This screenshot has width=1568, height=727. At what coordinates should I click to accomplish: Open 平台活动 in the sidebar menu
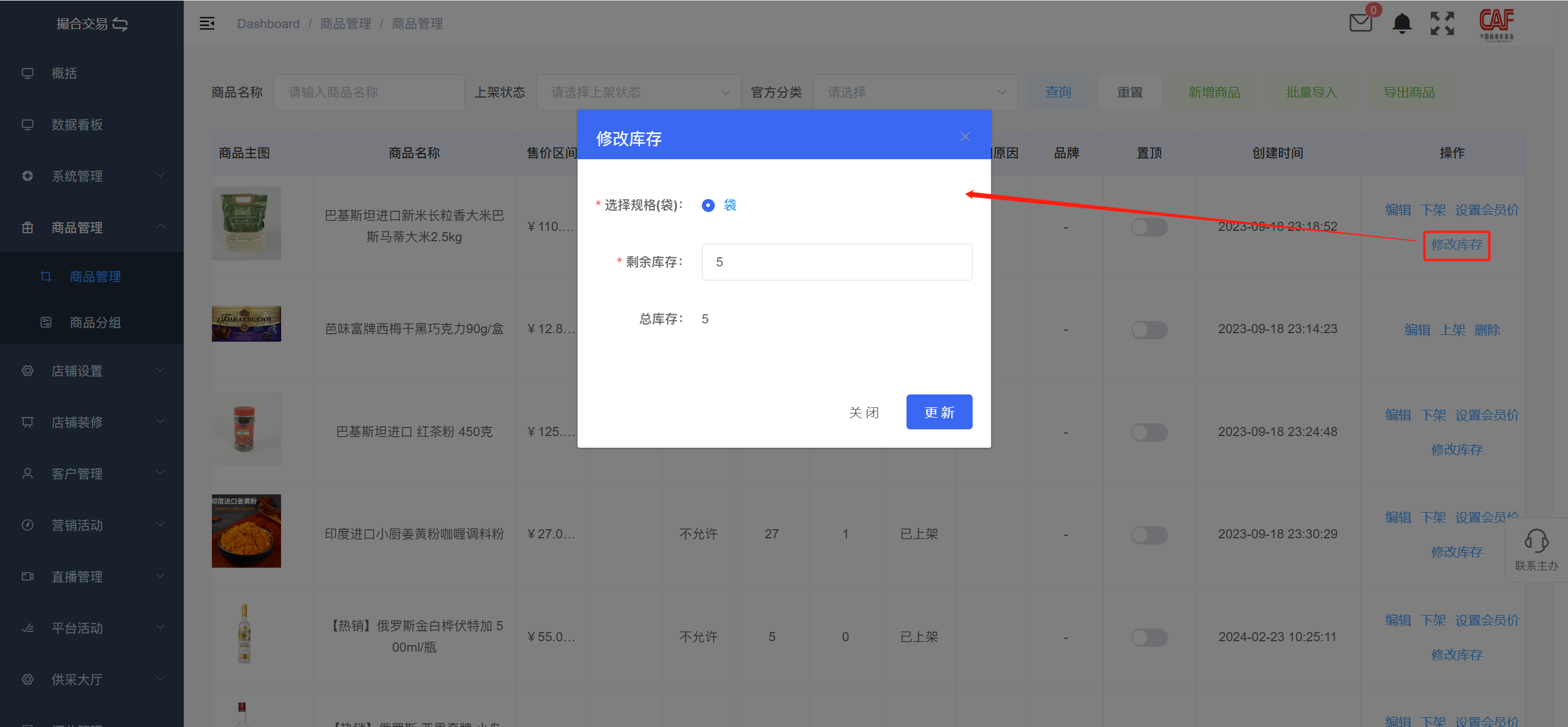point(92,628)
